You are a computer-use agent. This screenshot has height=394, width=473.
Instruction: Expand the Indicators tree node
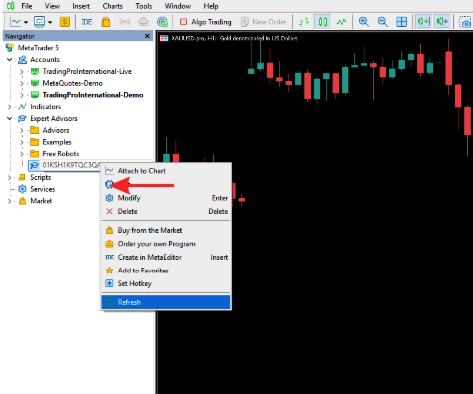[x=10, y=107]
